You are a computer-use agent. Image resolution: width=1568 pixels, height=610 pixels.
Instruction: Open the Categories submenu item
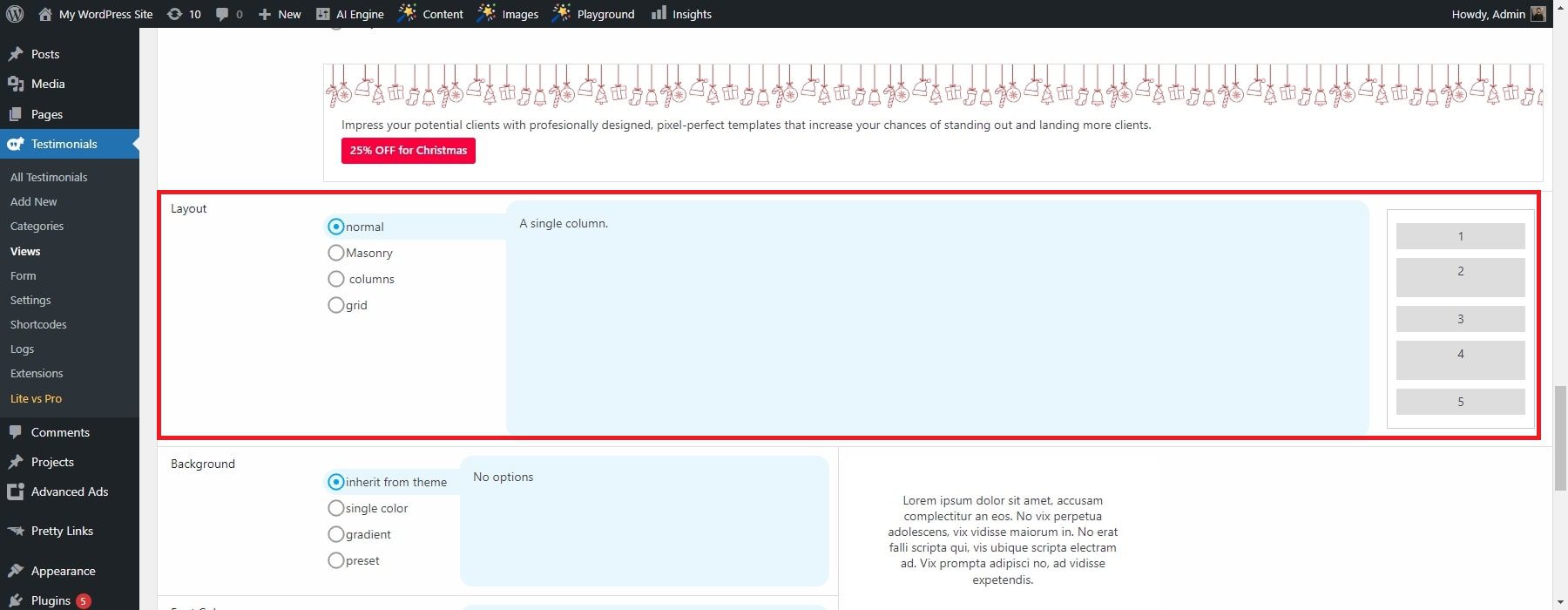(x=37, y=226)
